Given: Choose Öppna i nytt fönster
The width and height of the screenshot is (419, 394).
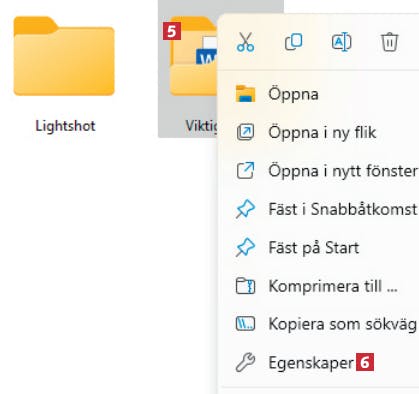Looking at the screenshot, I should click(318, 171).
